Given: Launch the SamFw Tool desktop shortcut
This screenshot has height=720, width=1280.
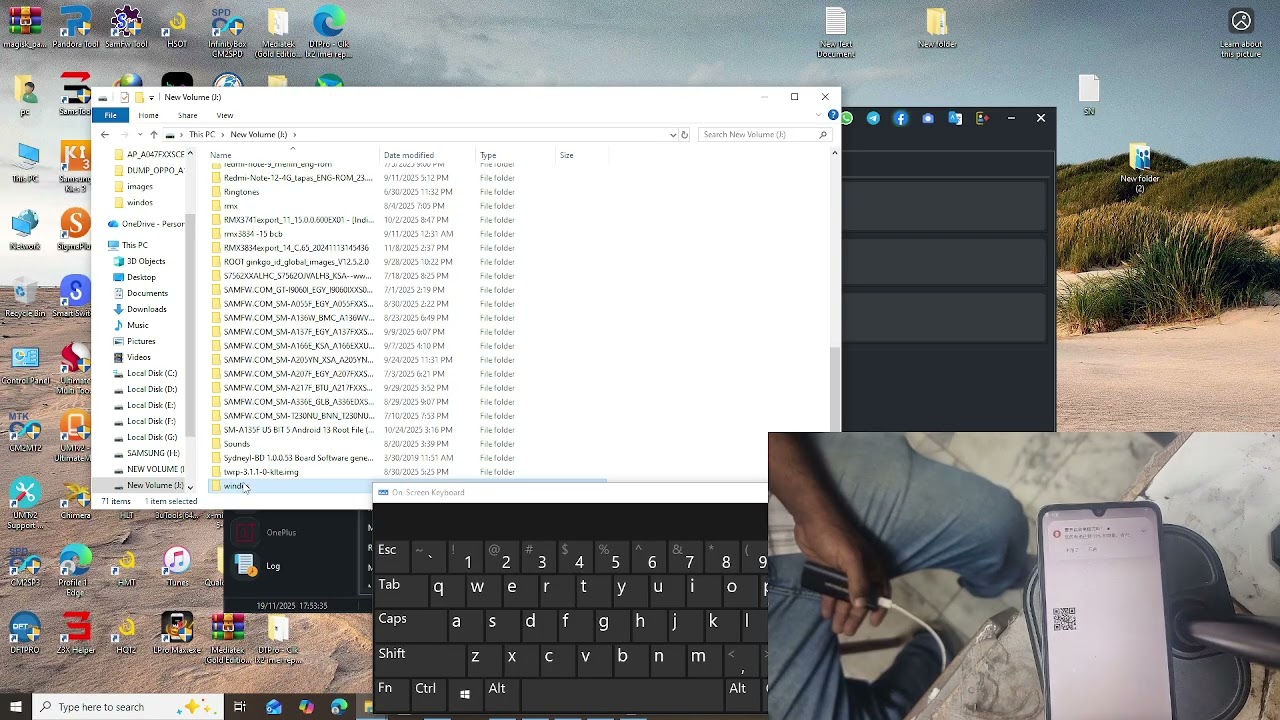Looking at the screenshot, I should tap(126, 28).
